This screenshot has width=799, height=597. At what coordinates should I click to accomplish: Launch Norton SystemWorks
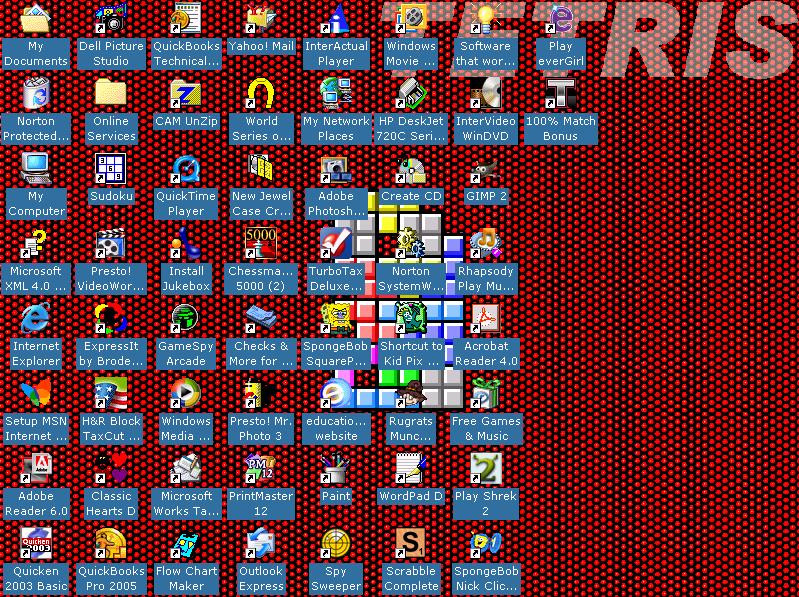(x=411, y=243)
